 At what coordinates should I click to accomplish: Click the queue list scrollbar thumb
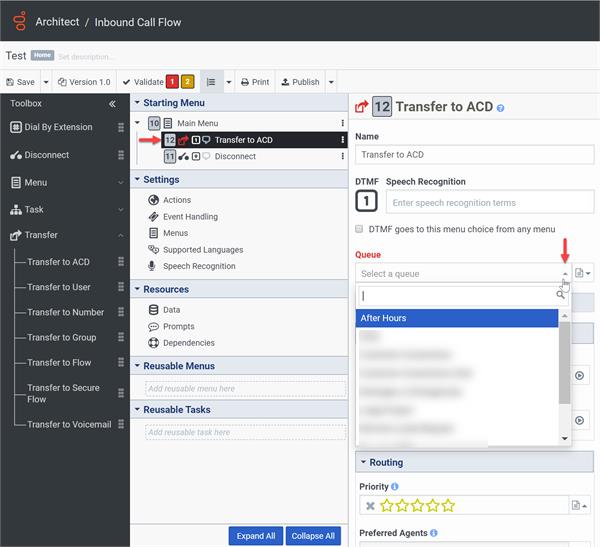[x=564, y=362]
